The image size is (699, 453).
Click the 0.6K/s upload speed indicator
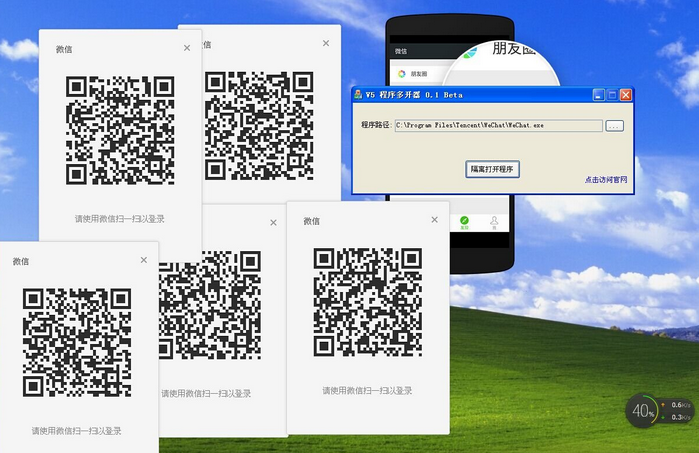(676, 405)
